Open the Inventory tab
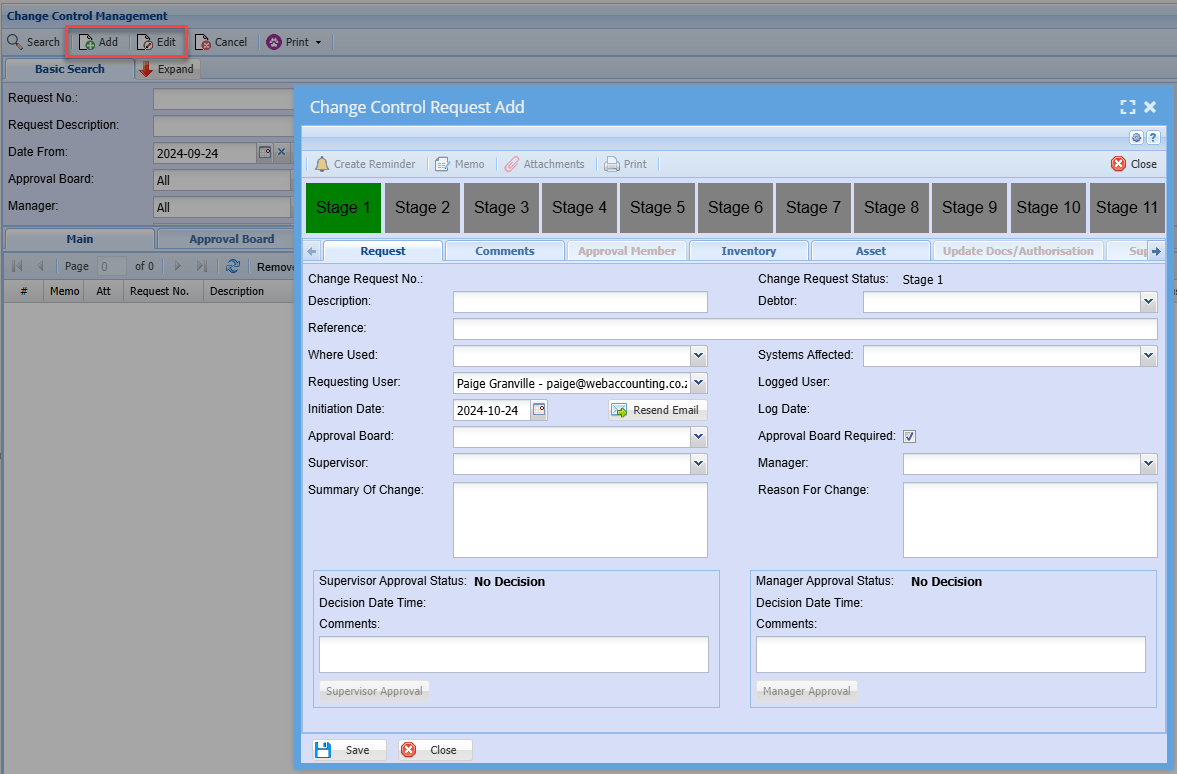Image resolution: width=1177 pixels, height=774 pixels. pyautogui.click(x=748, y=251)
